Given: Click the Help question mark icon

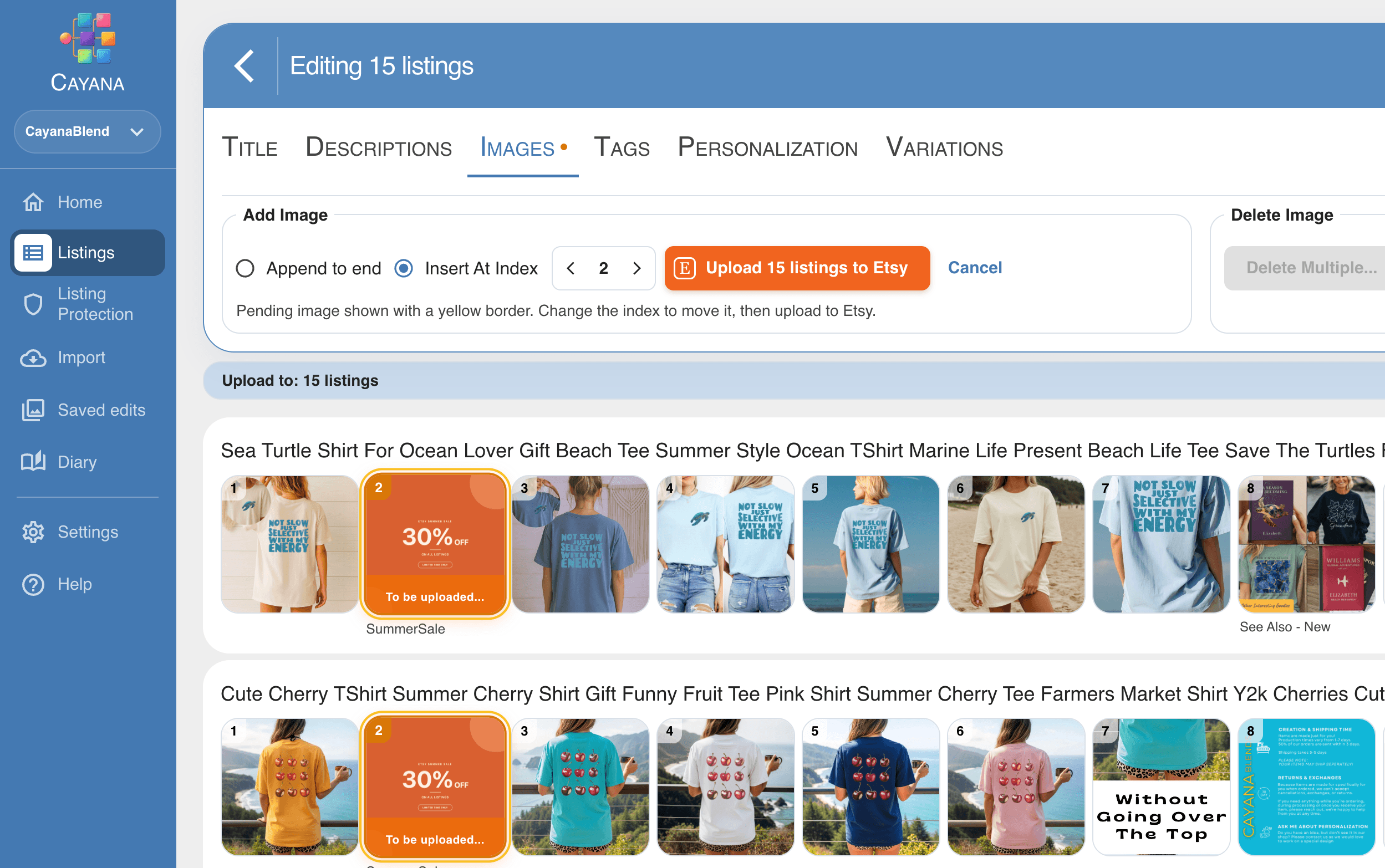Looking at the screenshot, I should coord(33,584).
